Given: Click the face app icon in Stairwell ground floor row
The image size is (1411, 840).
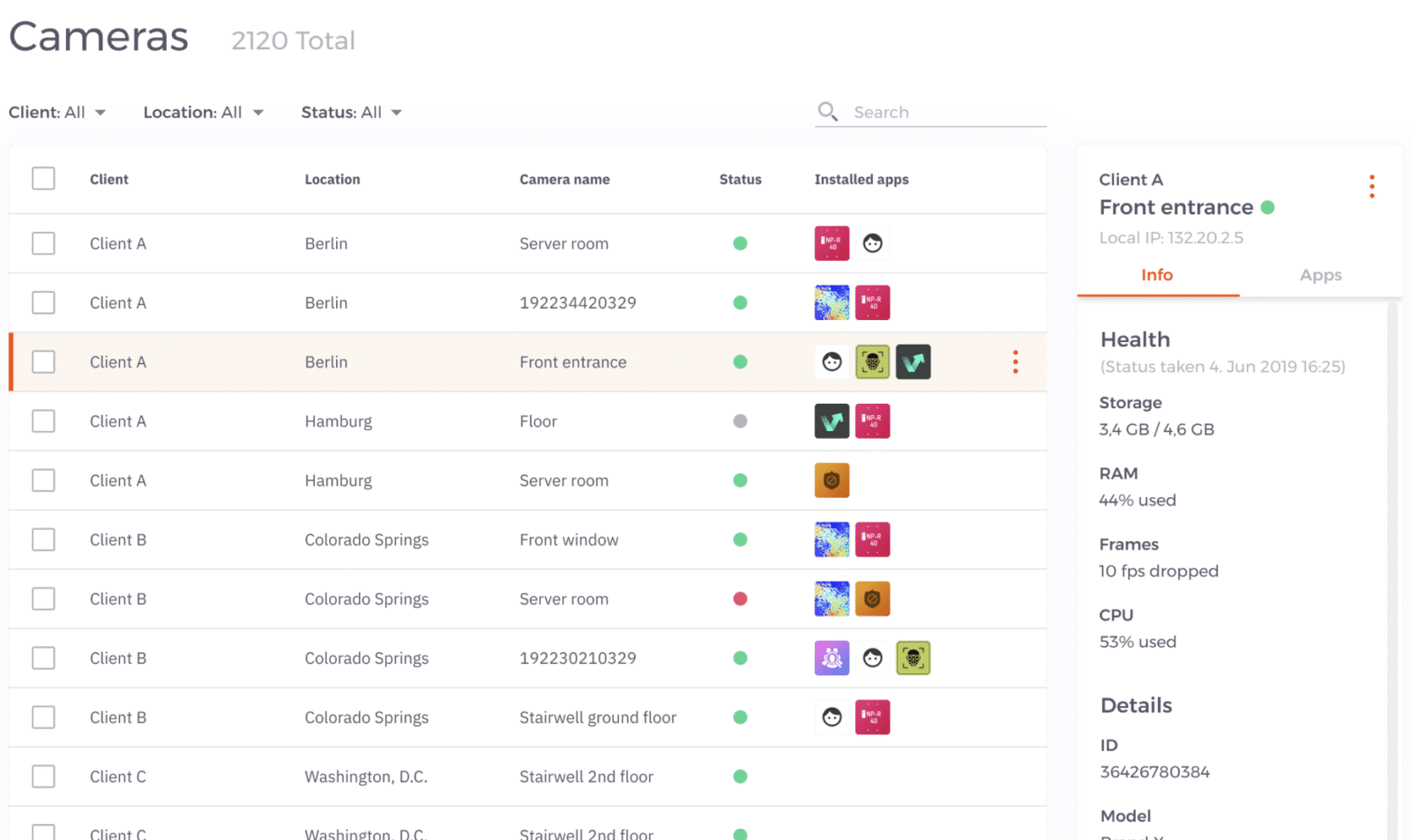Looking at the screenshot, I should tap(832, 717).
